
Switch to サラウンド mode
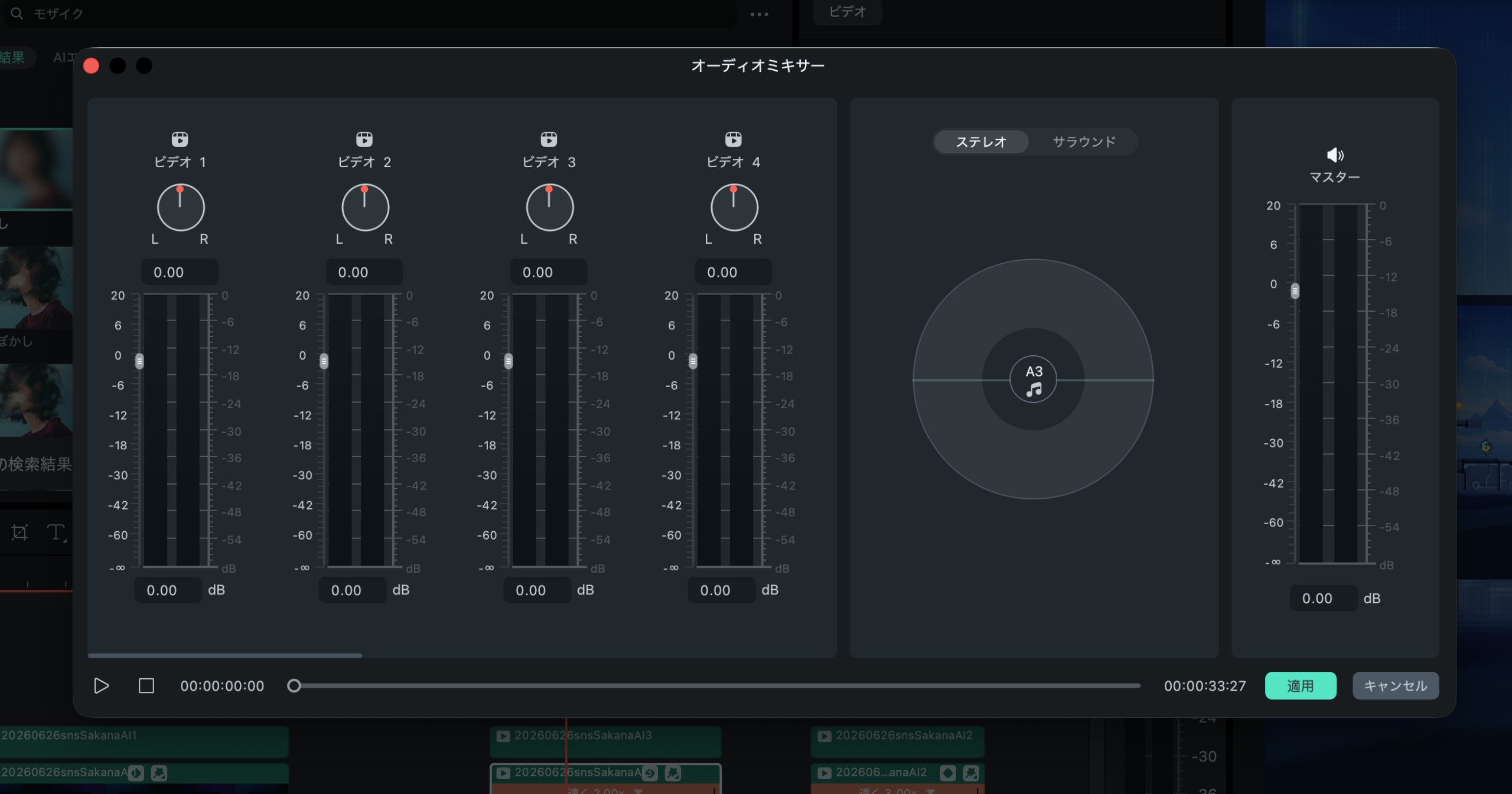(x=1084, y=142)
